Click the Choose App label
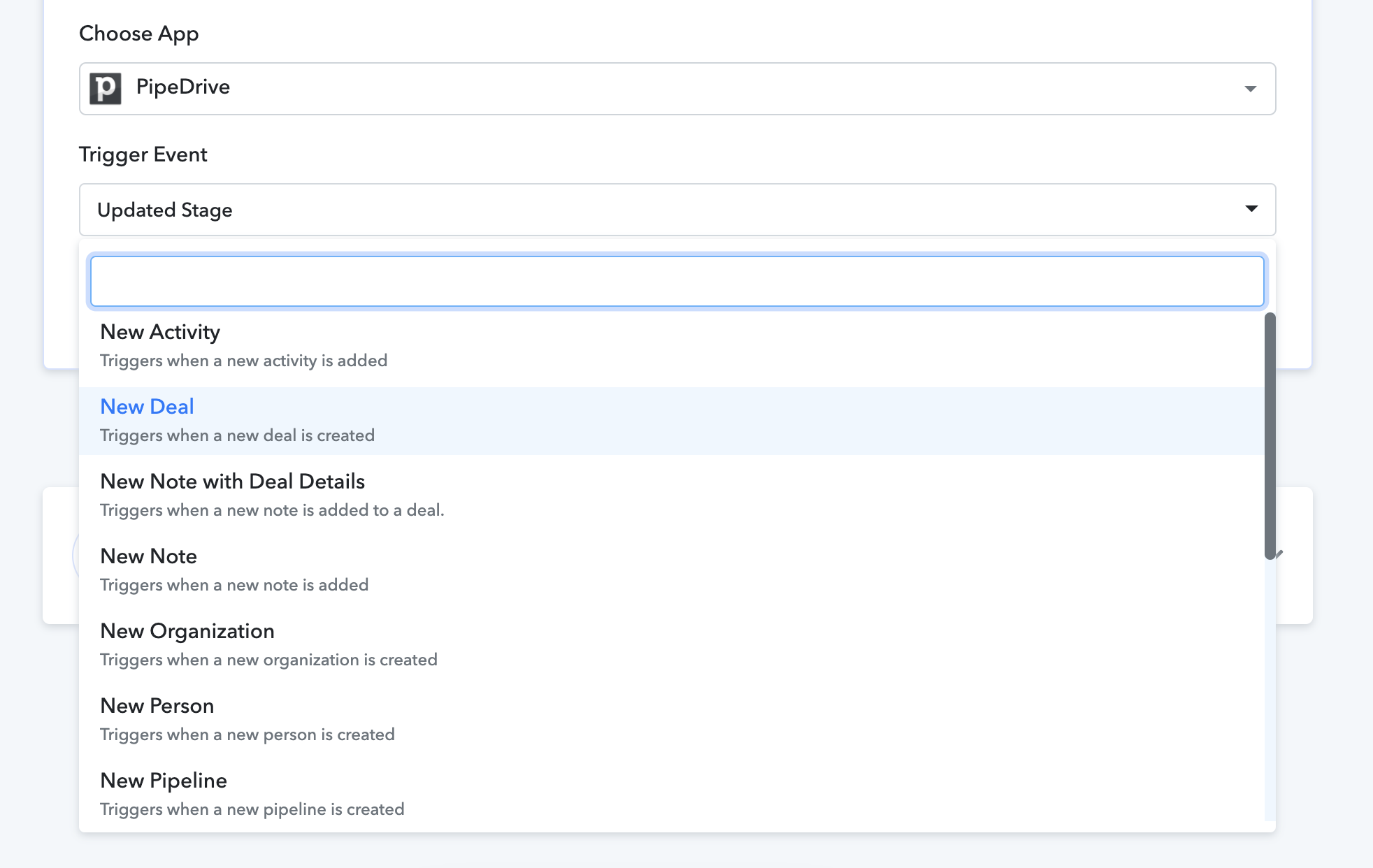 tap(139, 34)
